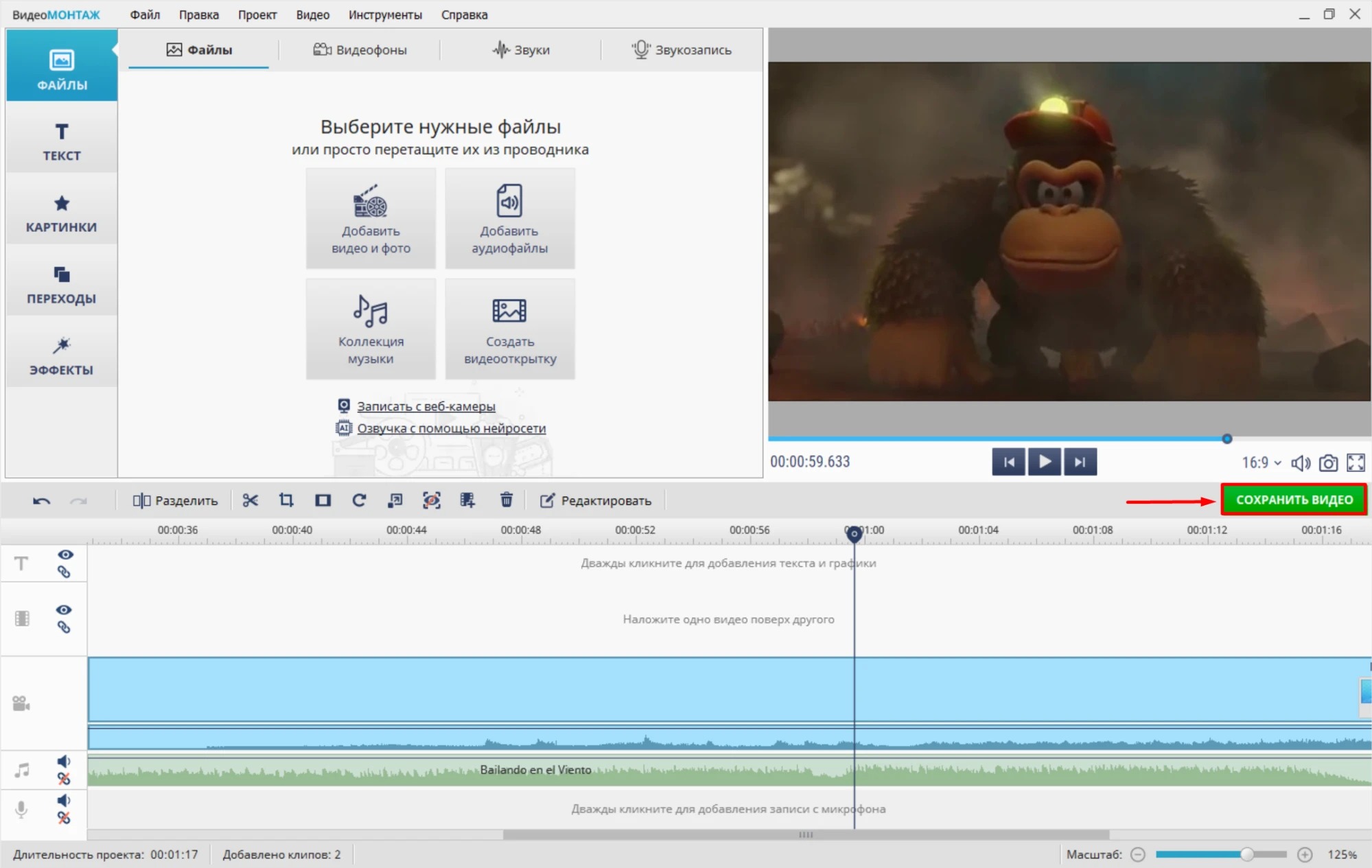This screenshot has width=1372, height=868.
Task: Select the Файлы tab at top
Action: coord(199,49)
